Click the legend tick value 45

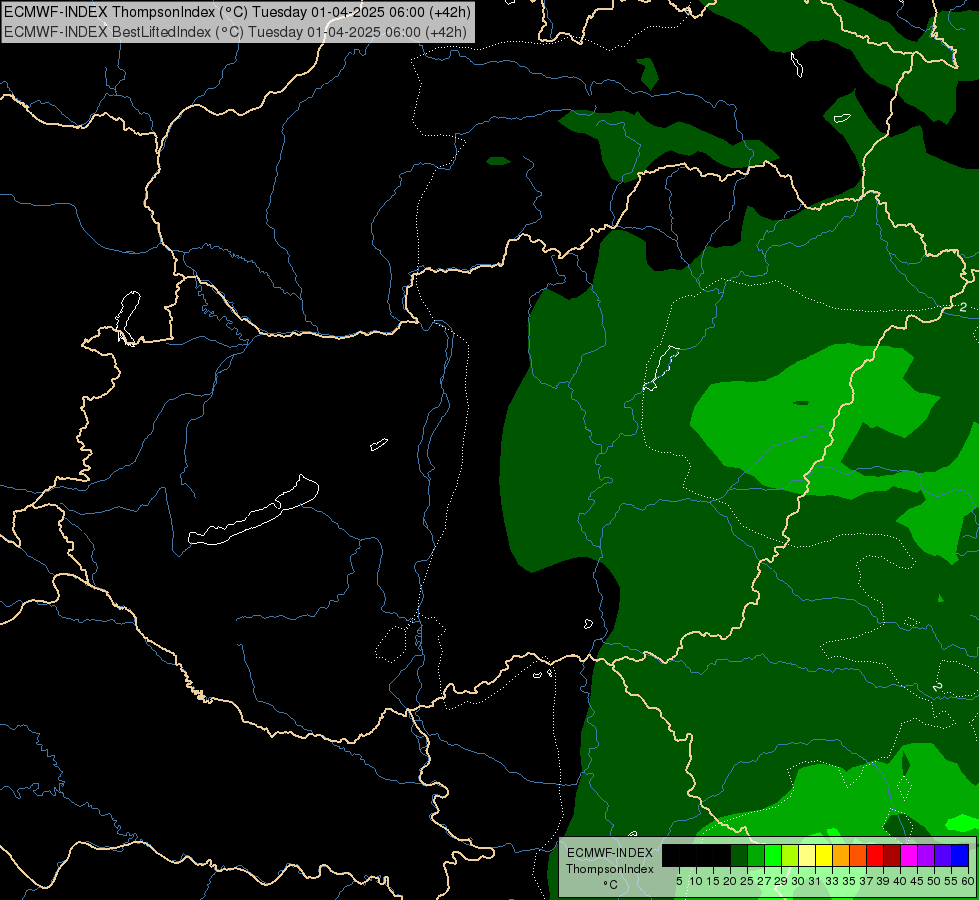tap(917, 881)
